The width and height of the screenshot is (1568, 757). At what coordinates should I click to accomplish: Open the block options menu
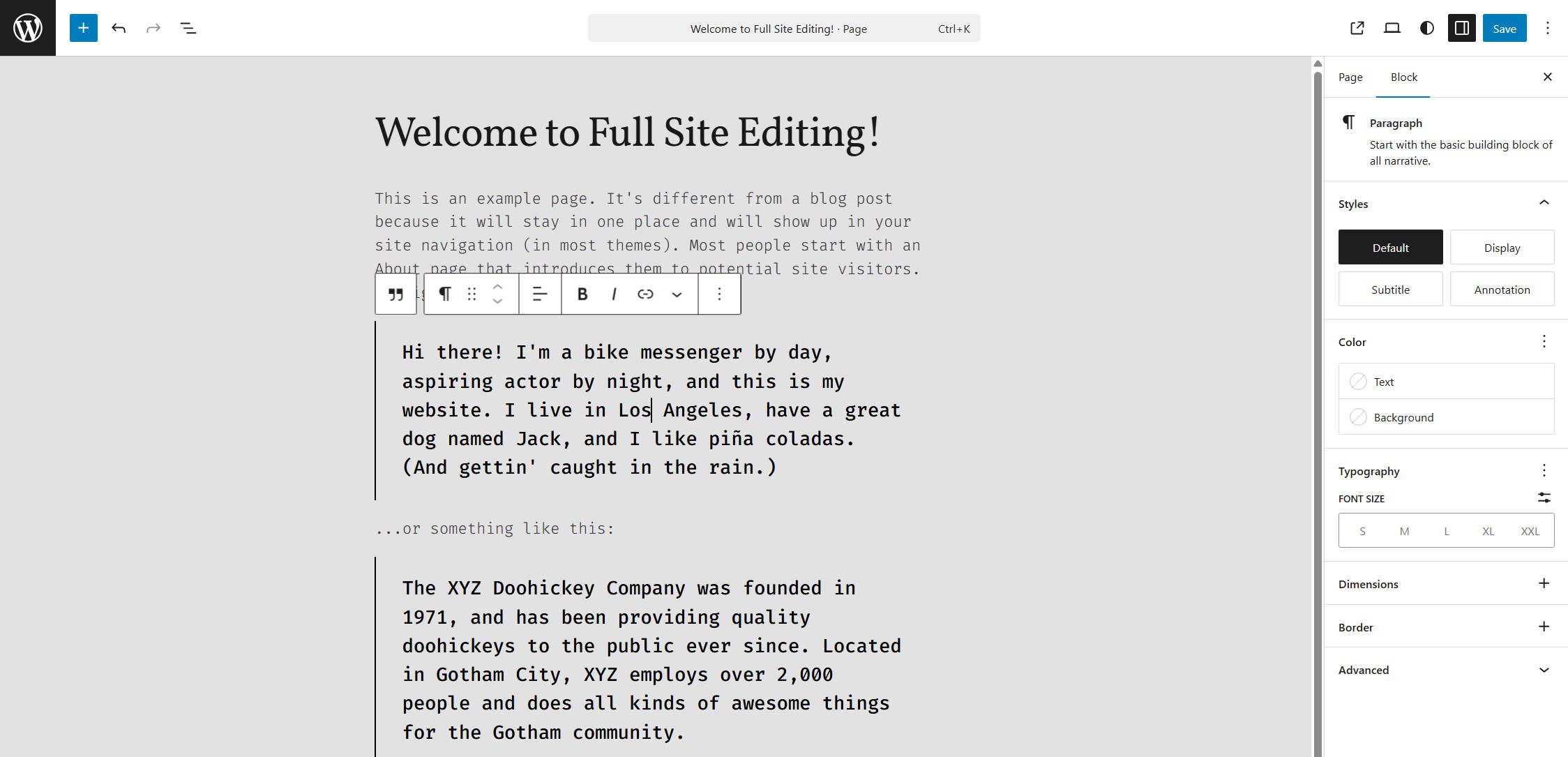pos(719,294)
